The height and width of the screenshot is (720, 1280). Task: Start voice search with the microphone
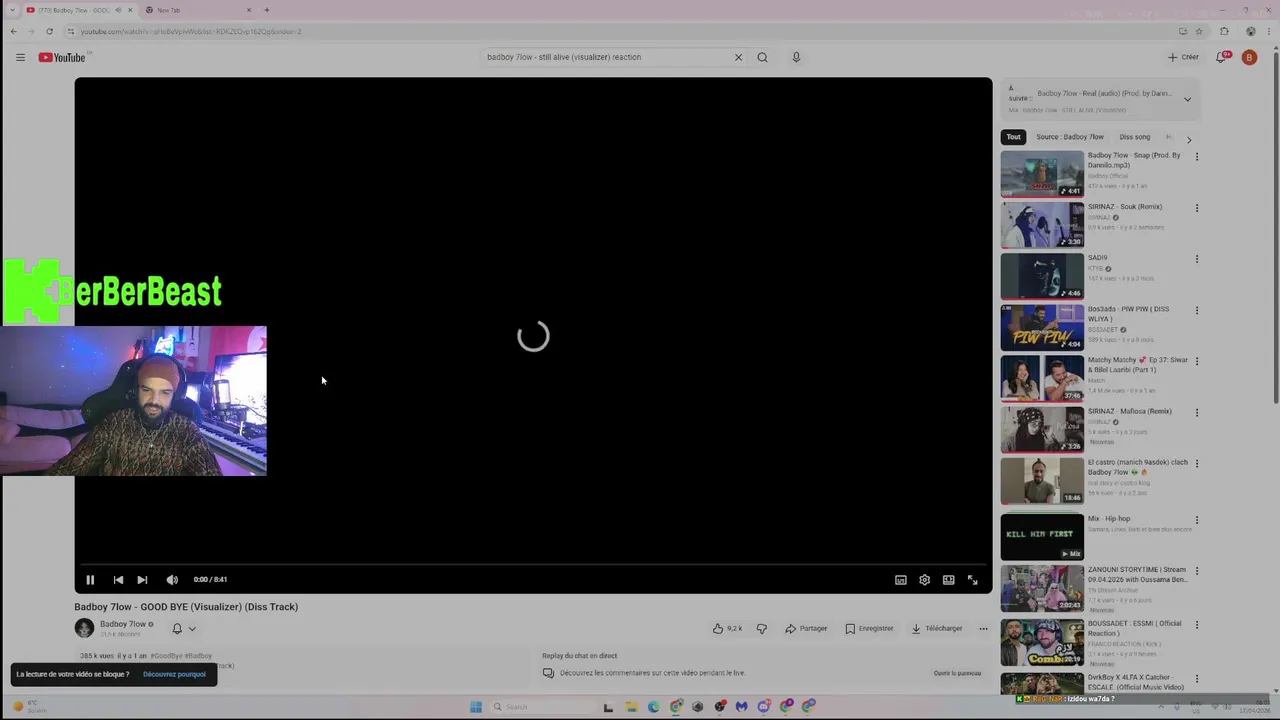pos(796,57)
